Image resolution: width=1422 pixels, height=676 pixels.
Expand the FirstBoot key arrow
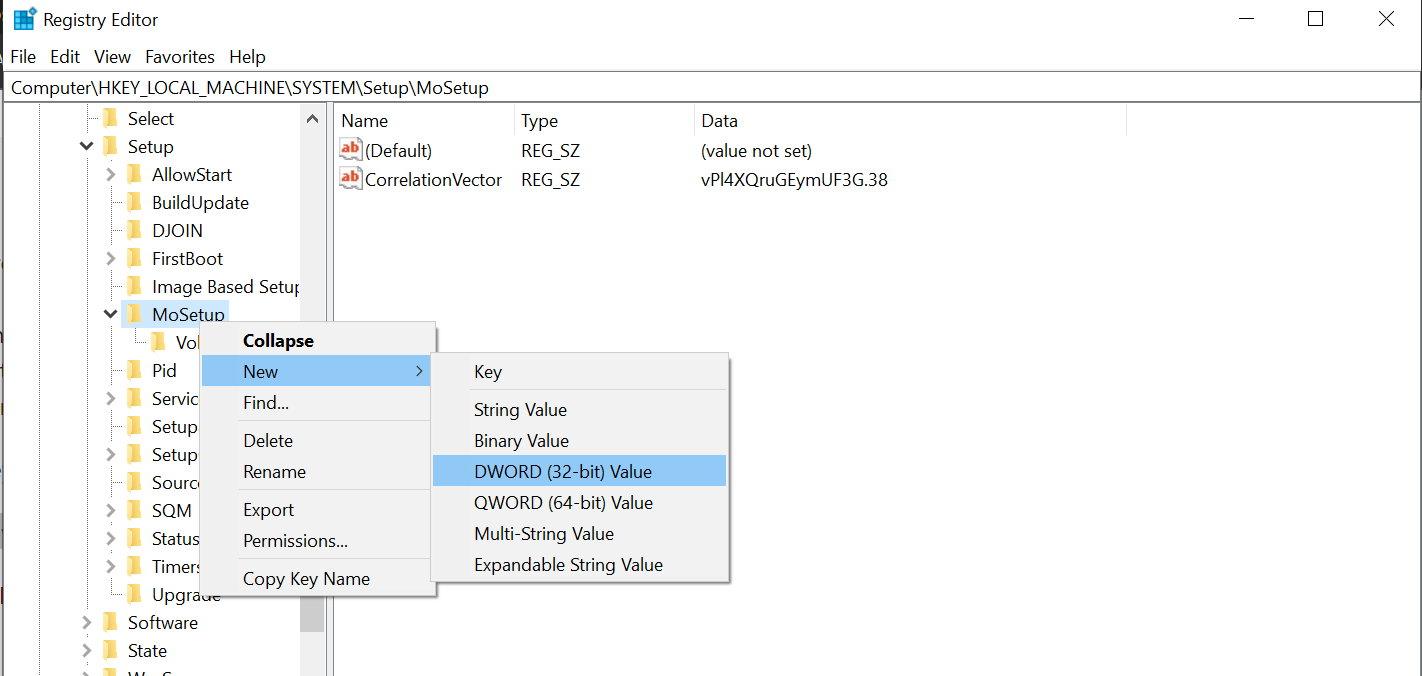[111, 259]
